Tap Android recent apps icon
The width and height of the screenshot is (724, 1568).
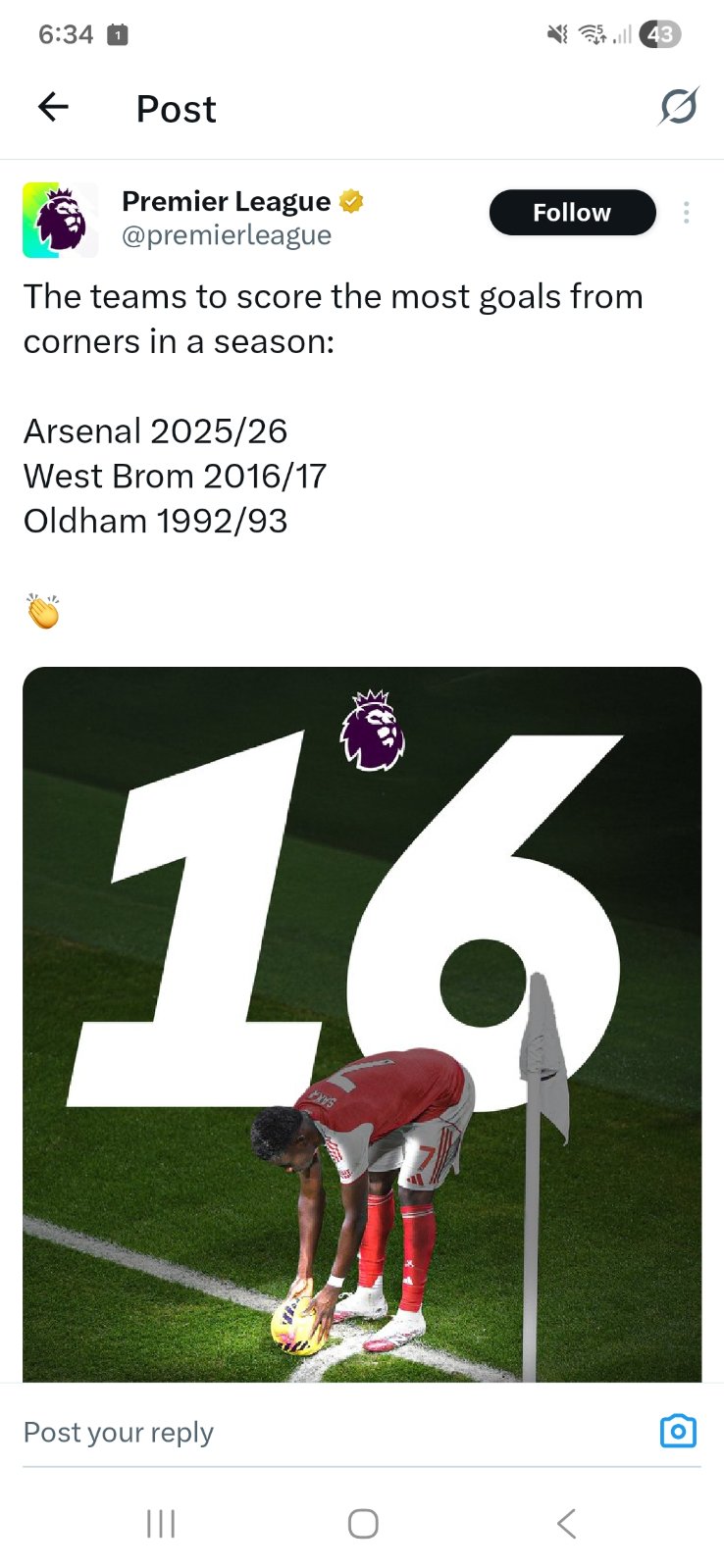click(x=161, y=1523)
